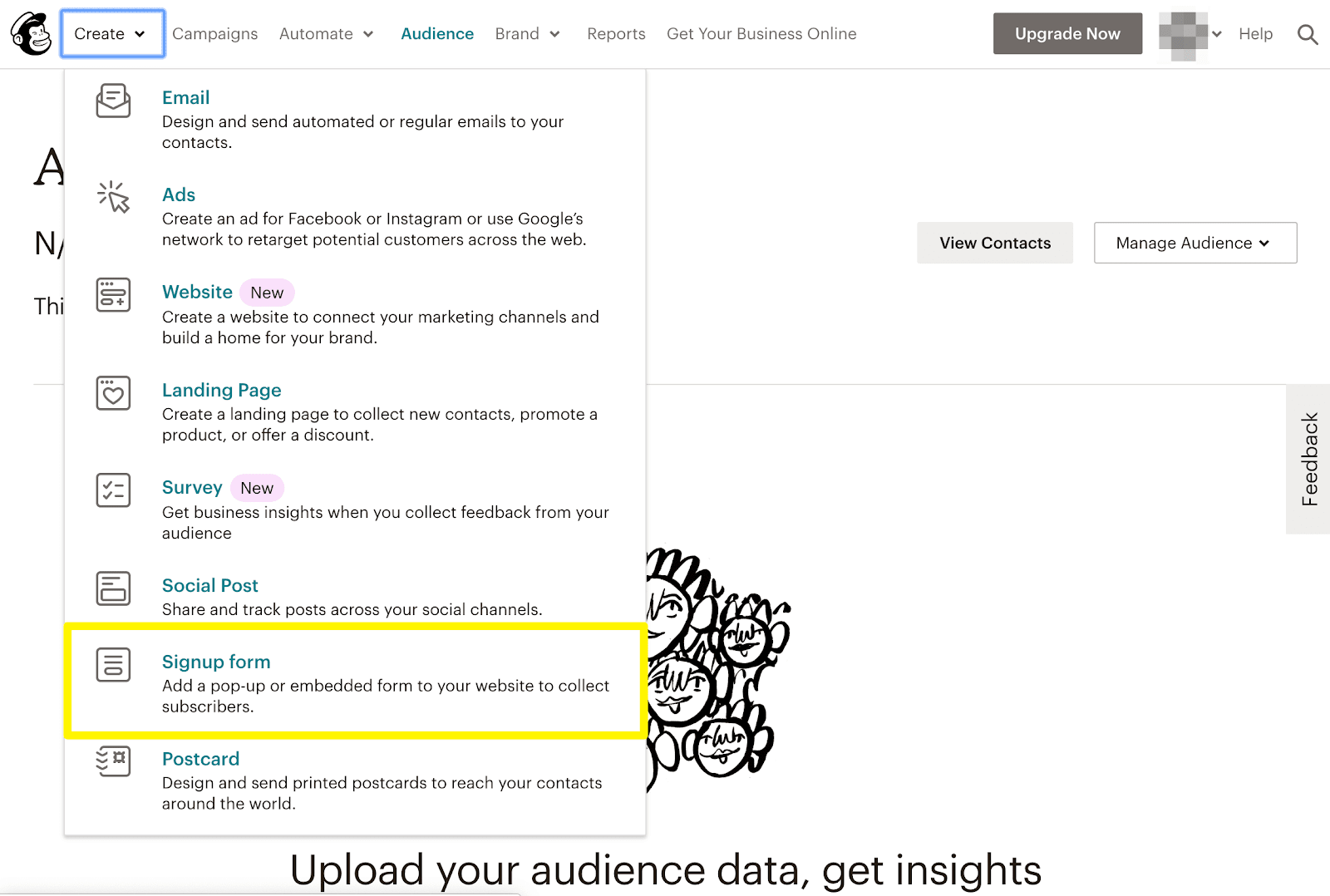Click 'Share and track posts' description
Screen dimensions: 1330x896
(x=352, y=609)
